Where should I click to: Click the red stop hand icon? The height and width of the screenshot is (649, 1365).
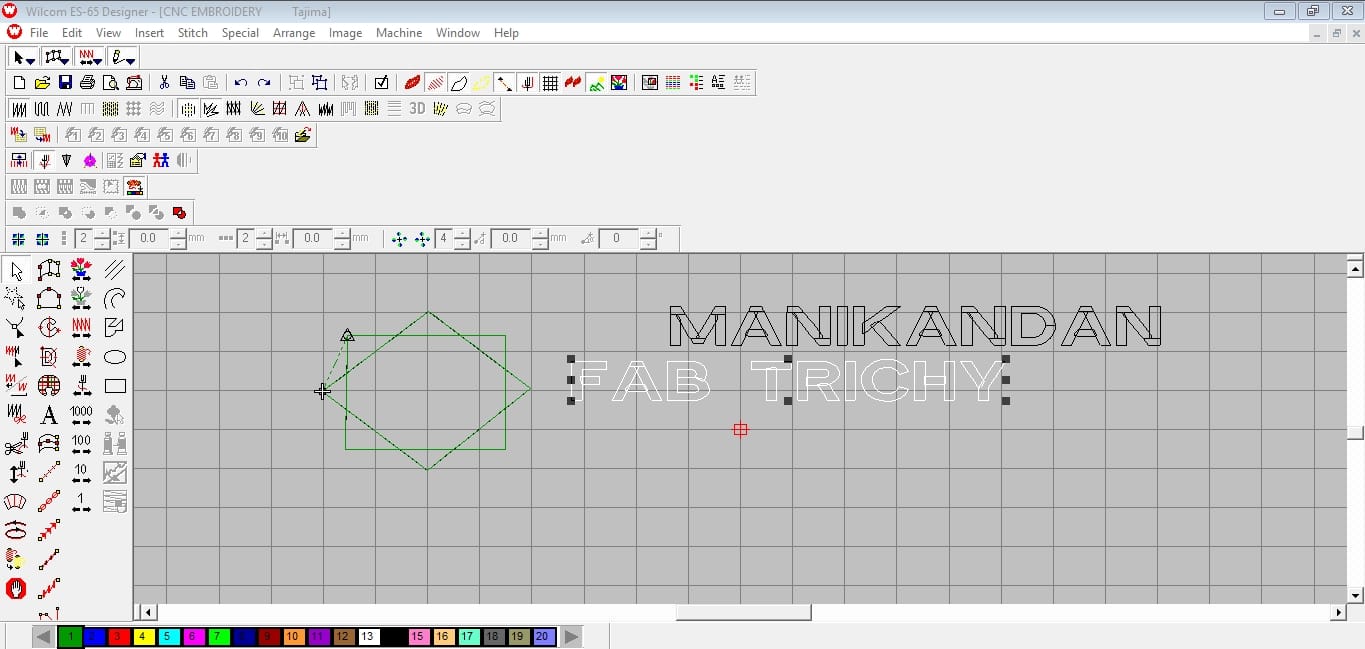pos(16,589)
